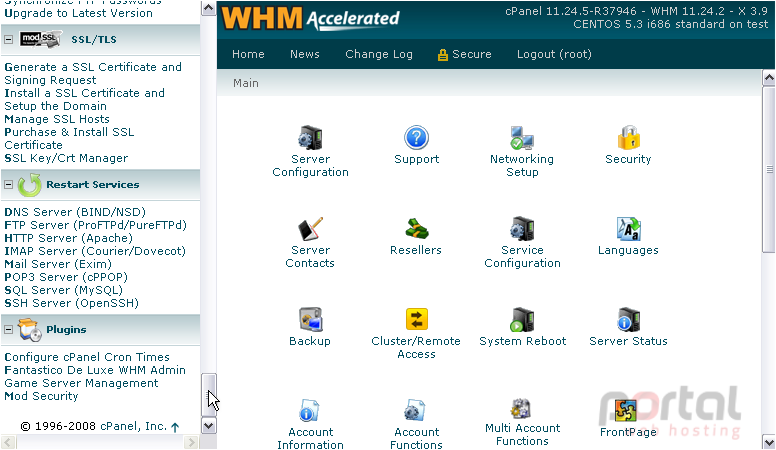Open the Resellers money icon
The width and height of the screenshot is (776, 450).
tap(416, 229)
